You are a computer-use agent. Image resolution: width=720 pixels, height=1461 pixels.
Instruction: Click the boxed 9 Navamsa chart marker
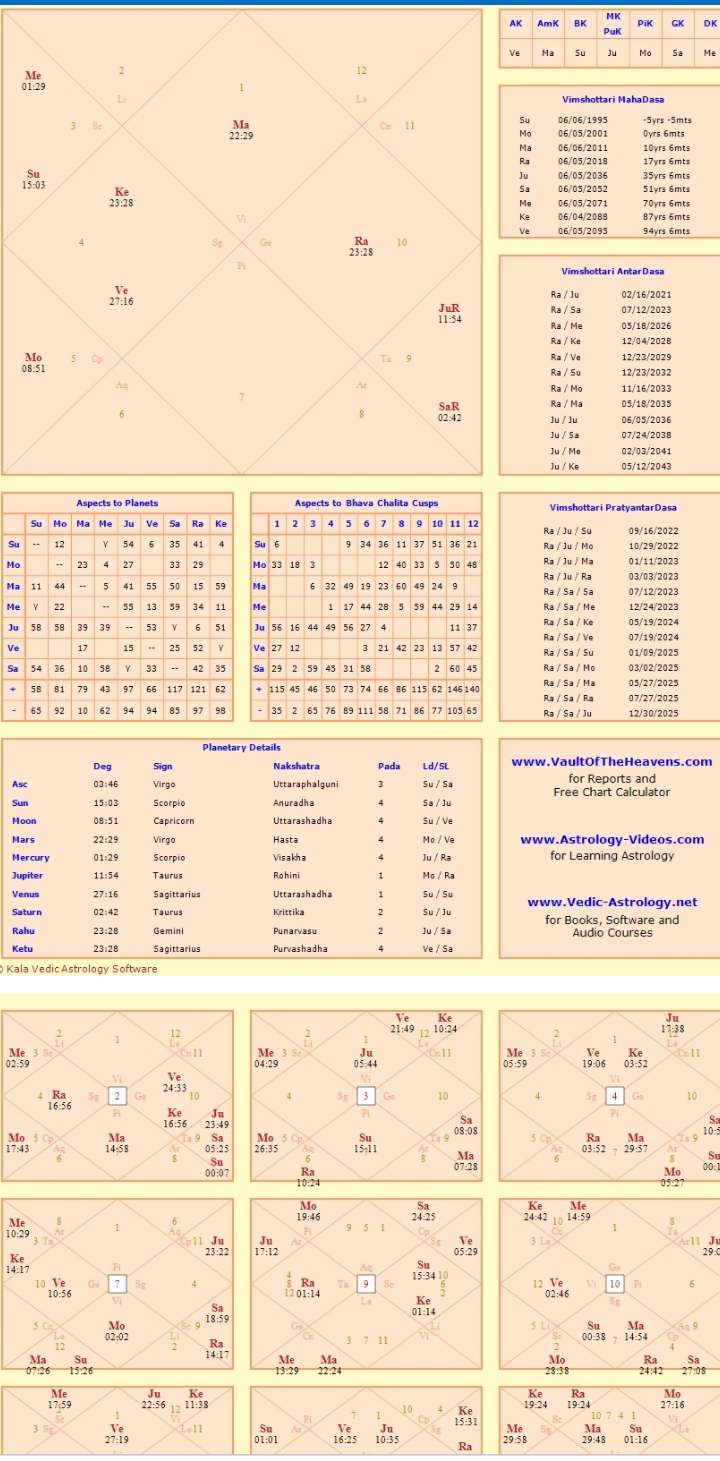click(365, 1283)
